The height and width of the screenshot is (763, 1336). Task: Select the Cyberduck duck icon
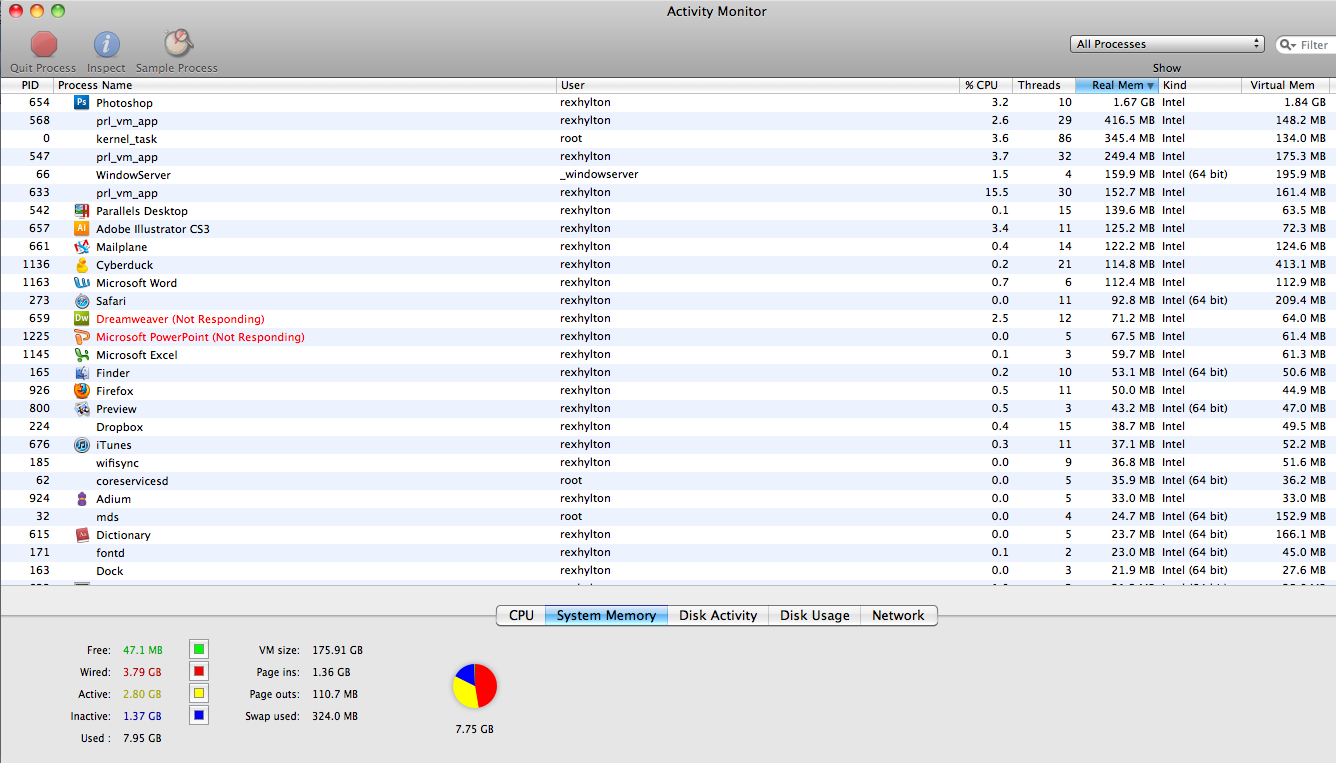pos(82,264)
